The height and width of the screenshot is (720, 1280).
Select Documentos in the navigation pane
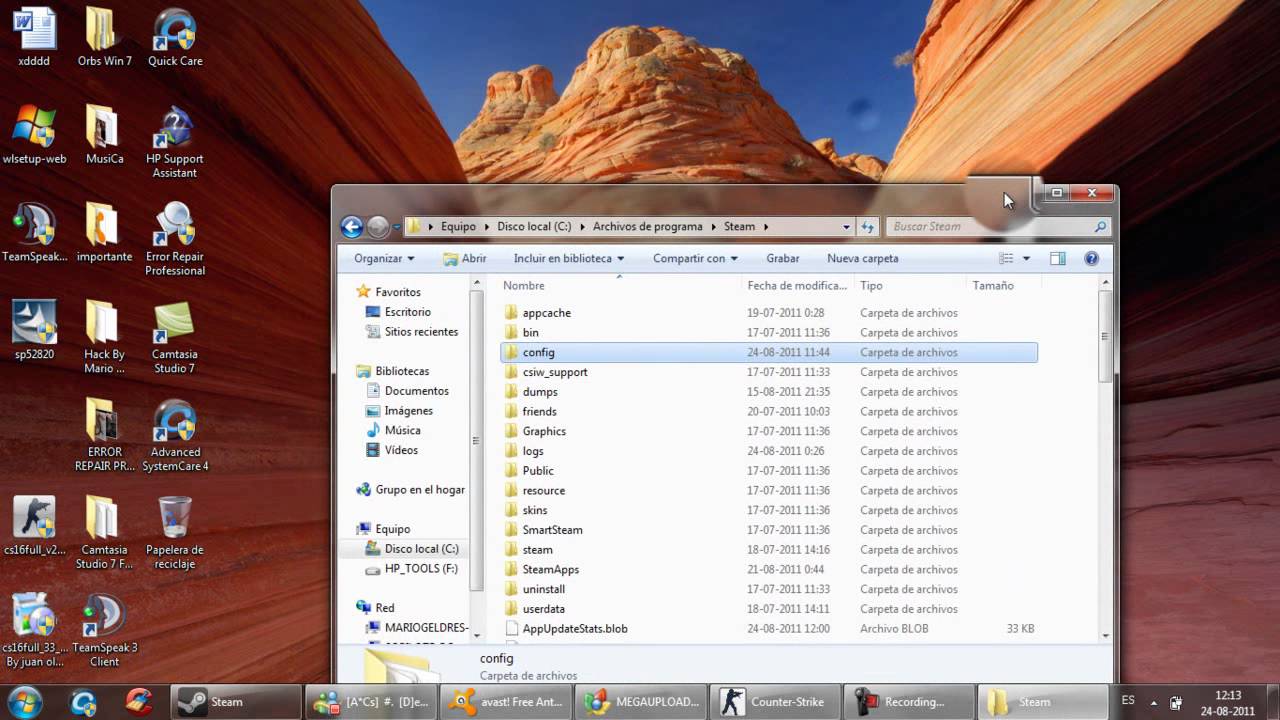tap(416, 391)
